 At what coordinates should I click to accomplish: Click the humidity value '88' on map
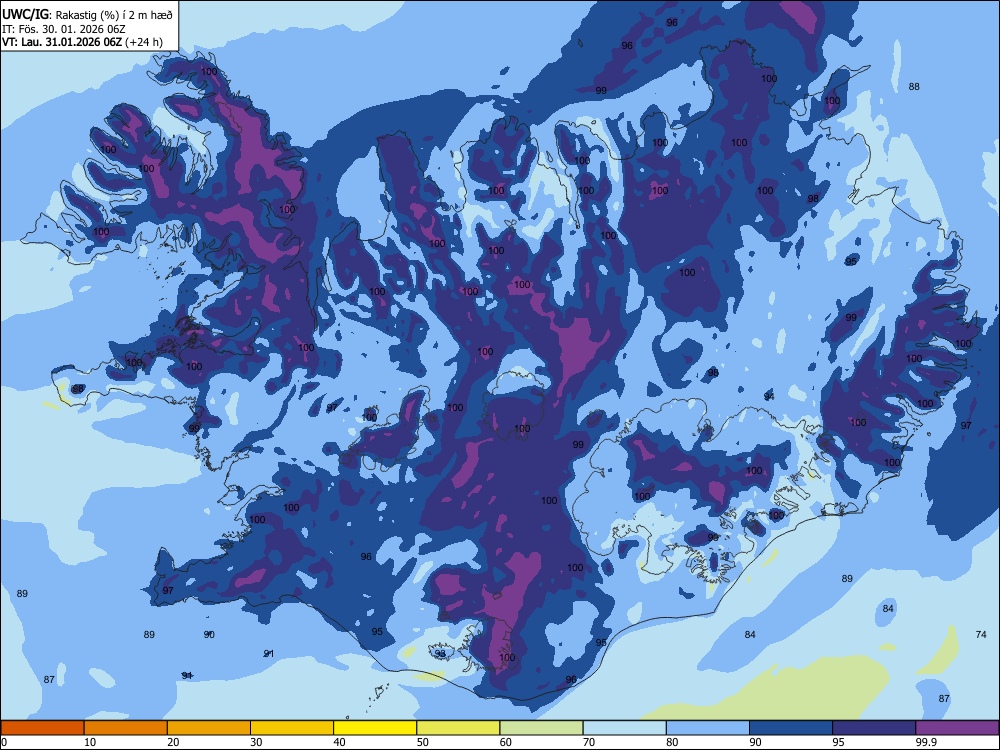(x=914, y=87)
